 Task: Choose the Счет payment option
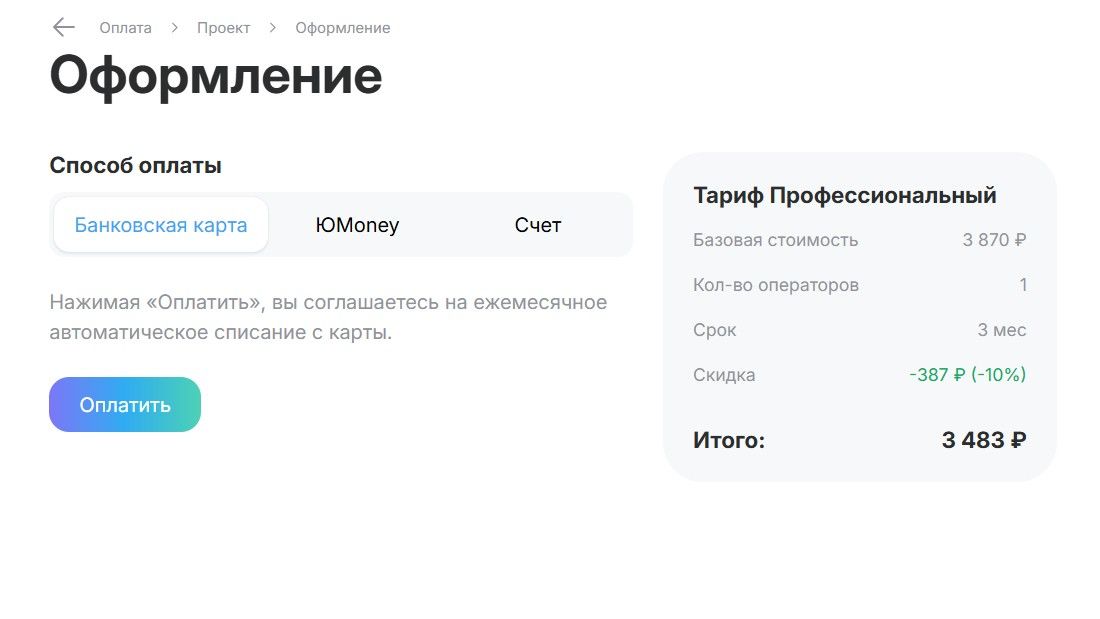538,225
